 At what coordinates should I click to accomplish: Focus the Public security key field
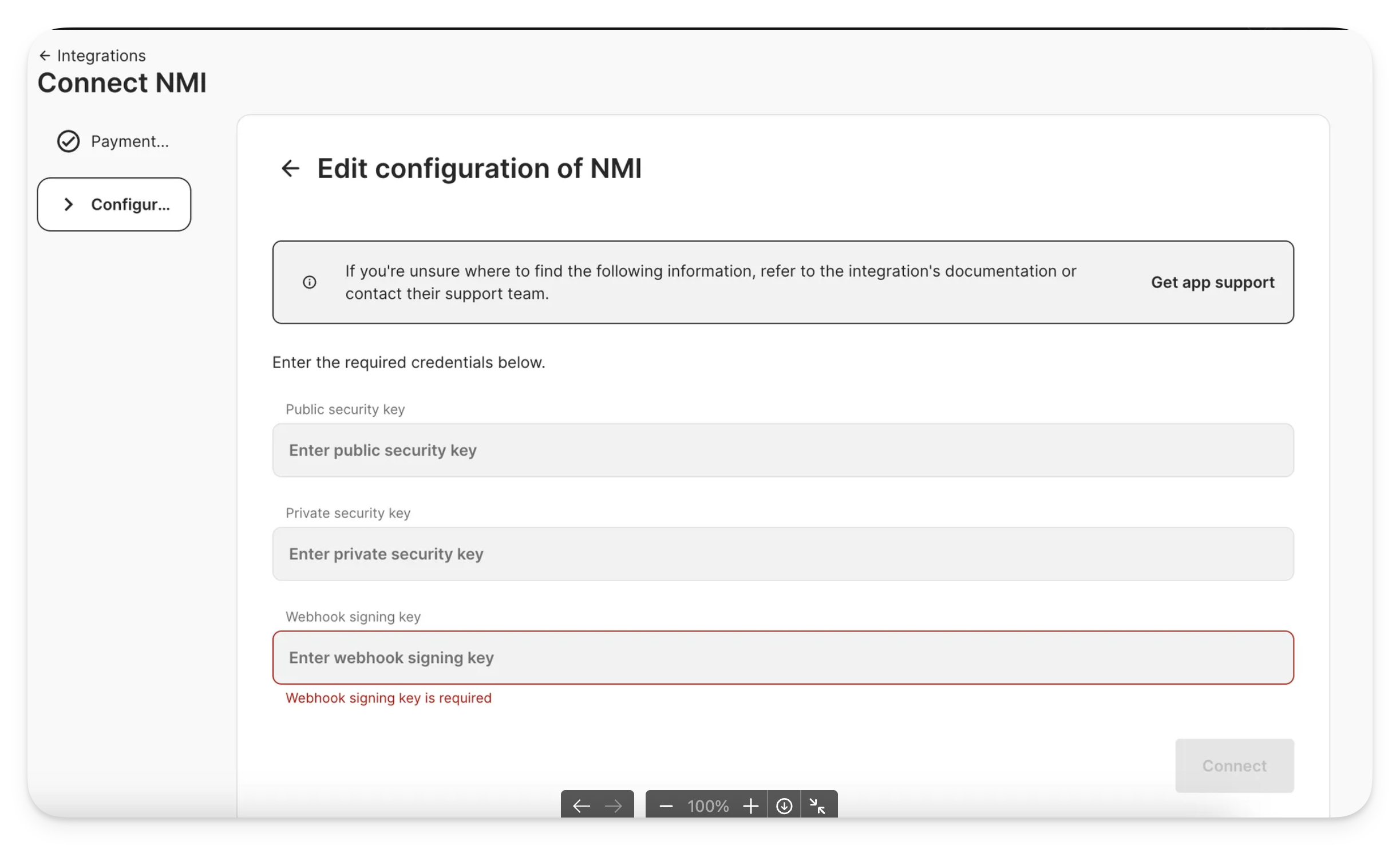coord(783,450)
